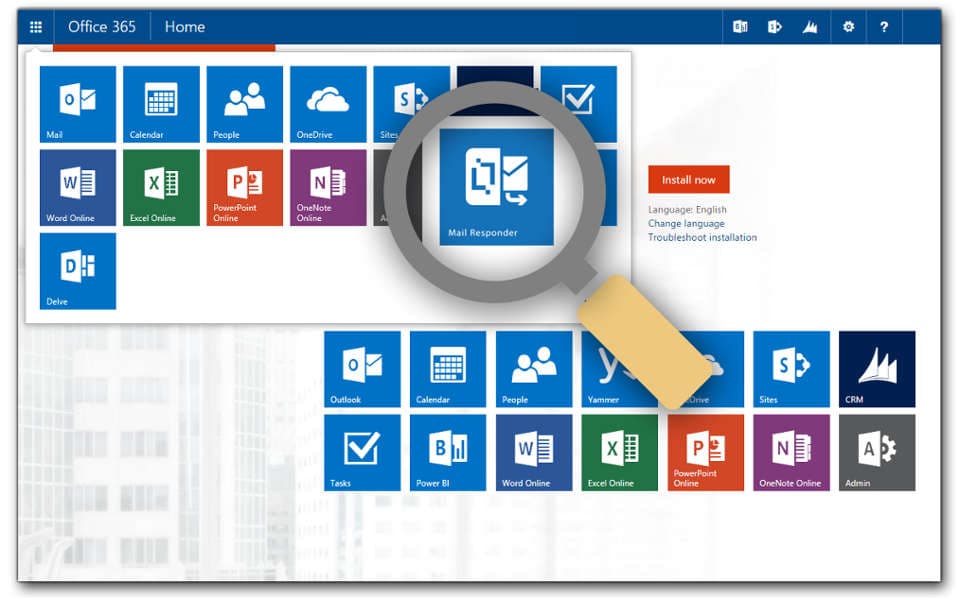The width and height of the screenshot is (960, 598).
Task: Click the Office 365 brand label
Action: point(102,27)
